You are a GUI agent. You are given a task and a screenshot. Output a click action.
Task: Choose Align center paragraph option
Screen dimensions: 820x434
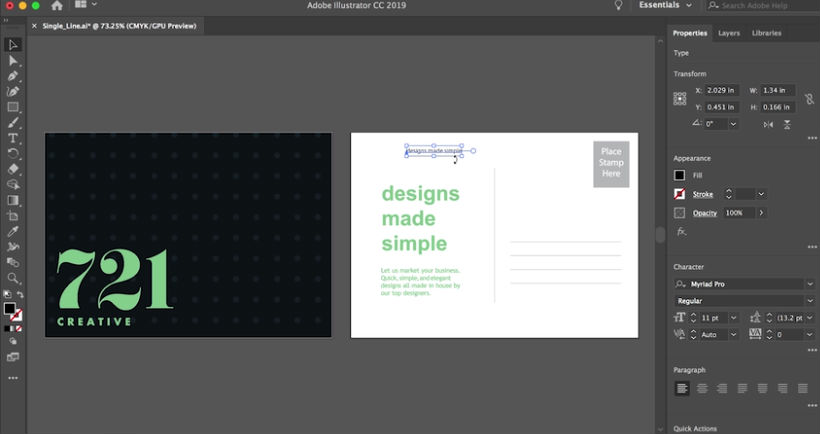(702, 389)
